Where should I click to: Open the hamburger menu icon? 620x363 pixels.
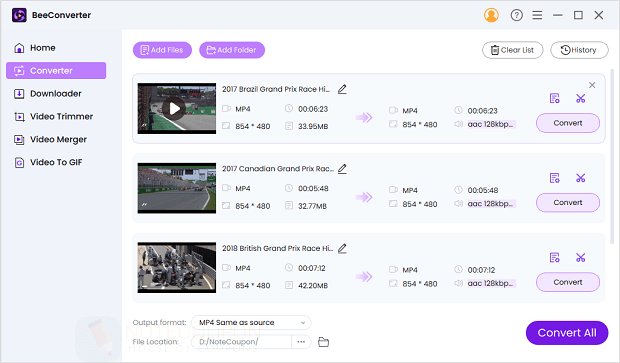[x=537, y=15]
